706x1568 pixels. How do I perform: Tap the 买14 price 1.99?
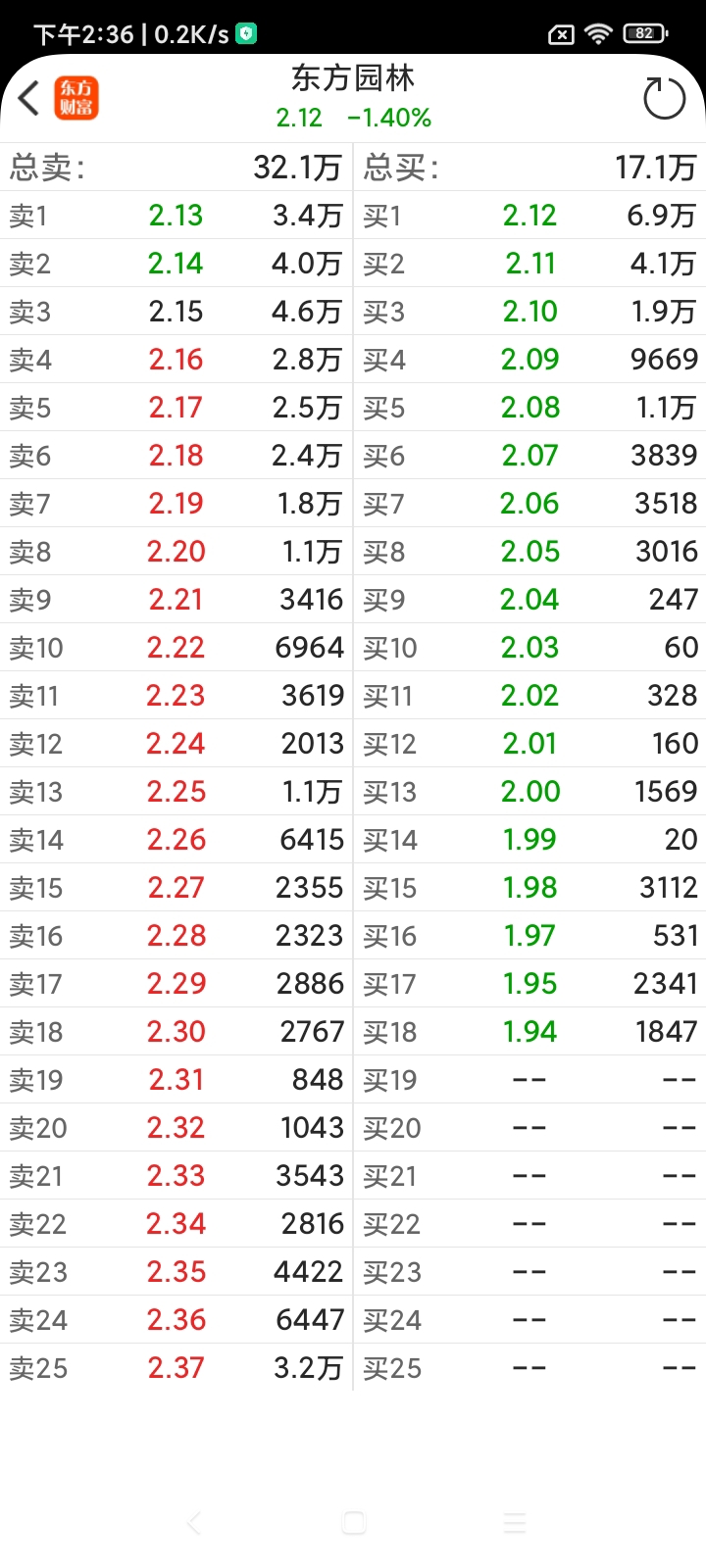point(529,840)
